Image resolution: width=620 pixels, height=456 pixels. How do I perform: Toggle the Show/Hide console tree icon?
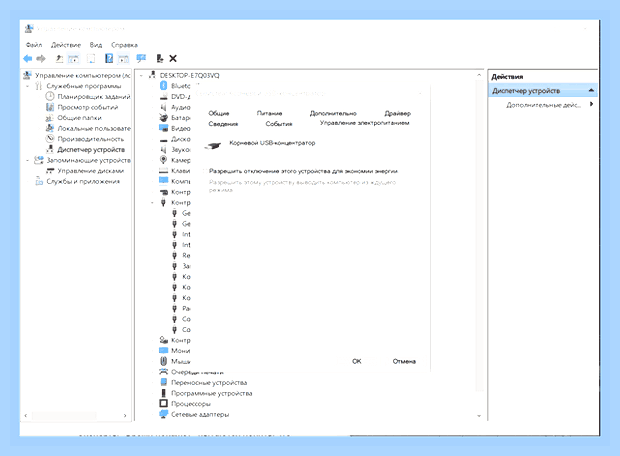point(74,59)
